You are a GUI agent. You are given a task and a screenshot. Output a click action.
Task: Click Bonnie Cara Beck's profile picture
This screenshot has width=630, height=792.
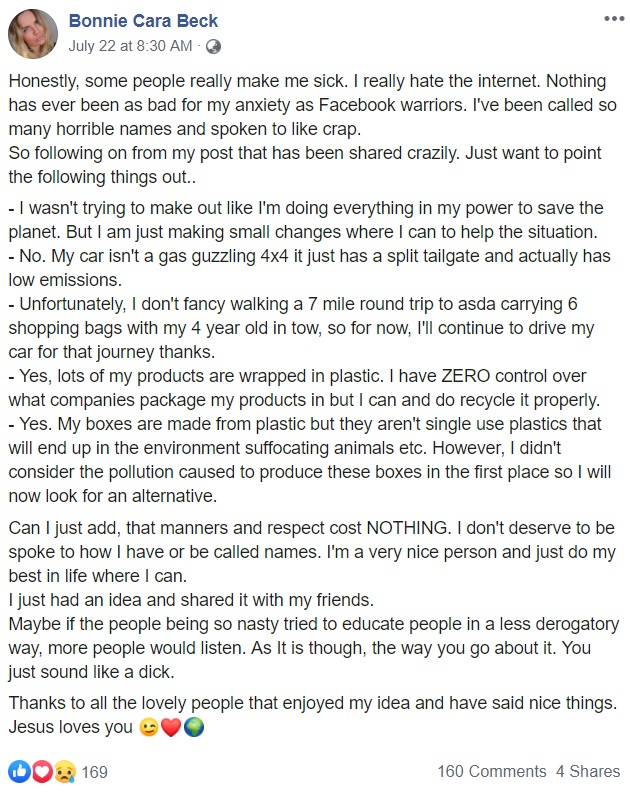[x=33, y=33]
